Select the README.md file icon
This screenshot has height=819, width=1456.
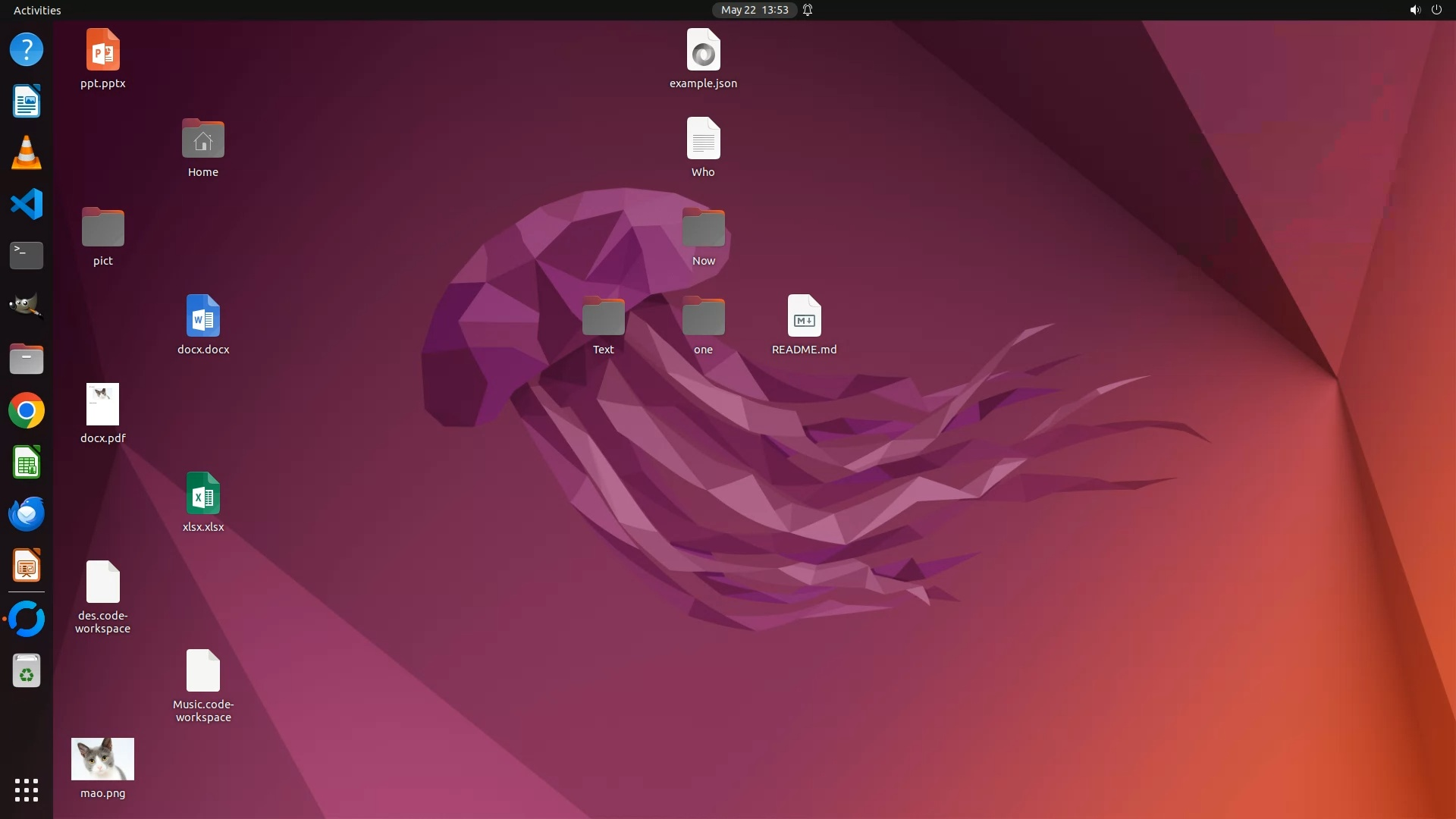click(x=804, y=316)
